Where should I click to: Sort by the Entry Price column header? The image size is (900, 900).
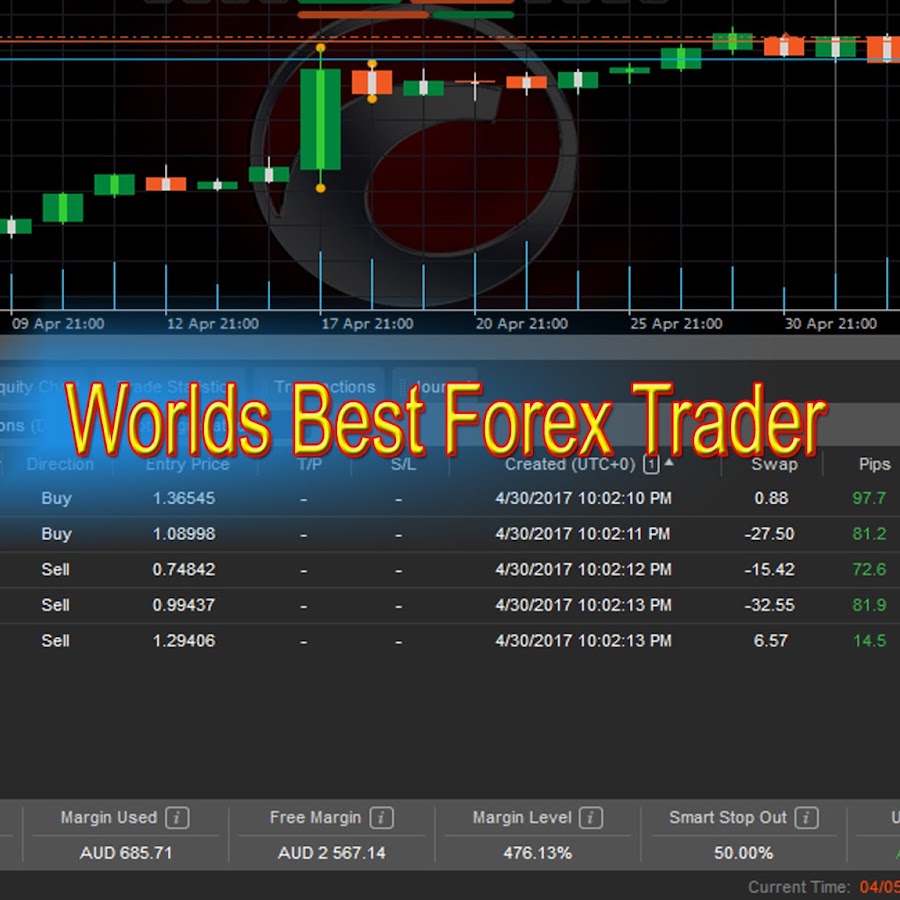pos(187,464)
